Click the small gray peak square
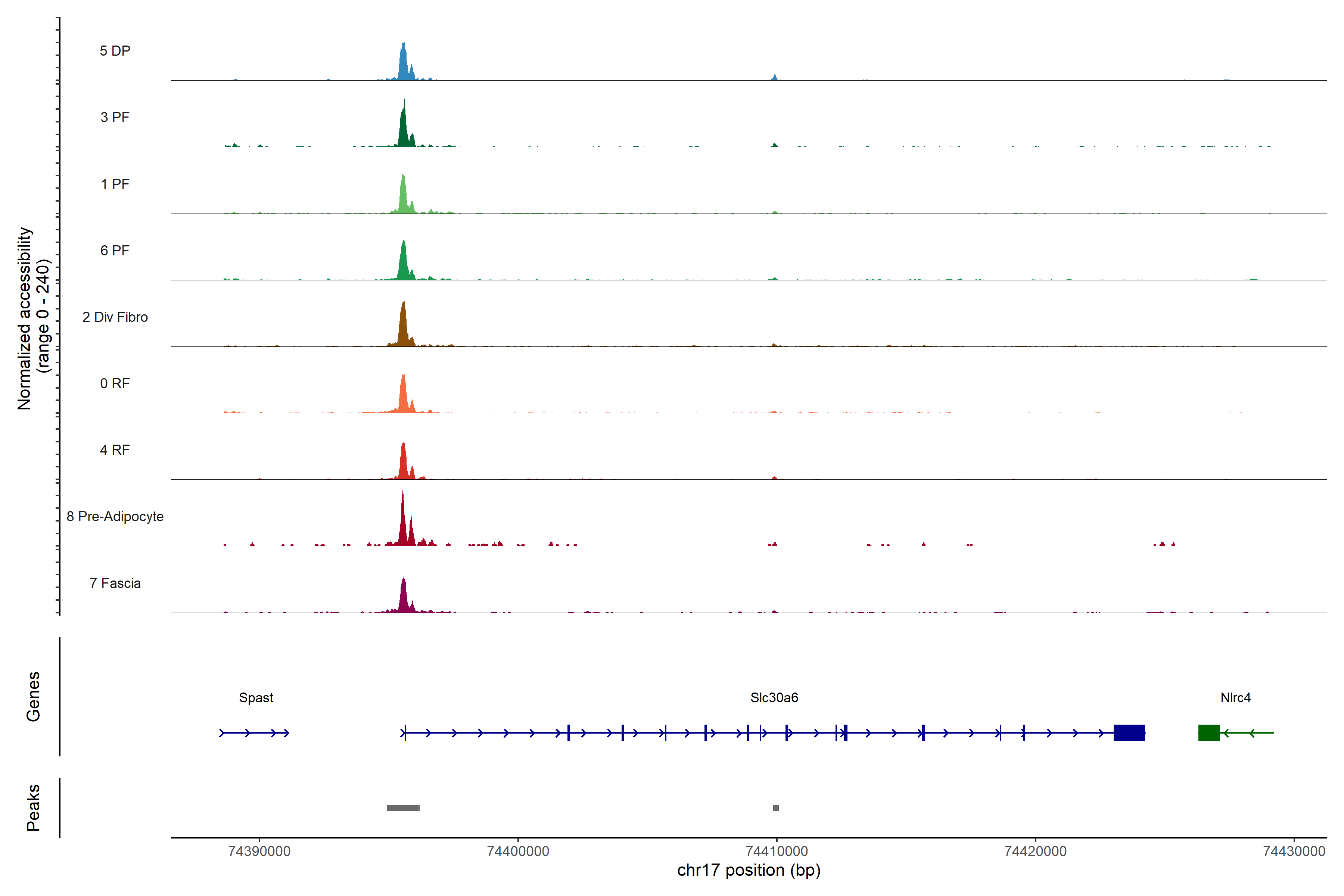The height and width of the screenshot is (896, 1344). [775, 808]
